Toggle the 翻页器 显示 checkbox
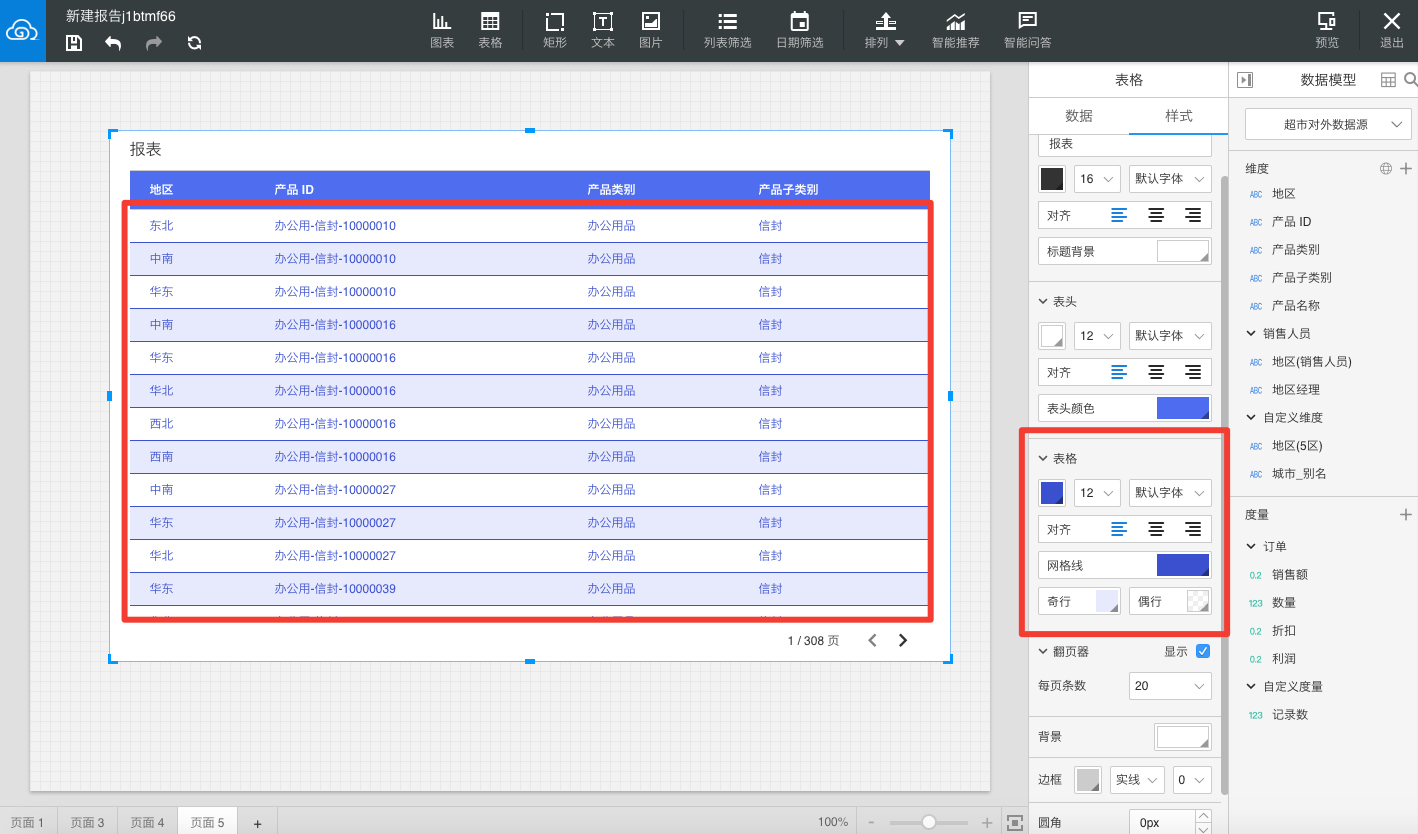 tap(1203, 651)
